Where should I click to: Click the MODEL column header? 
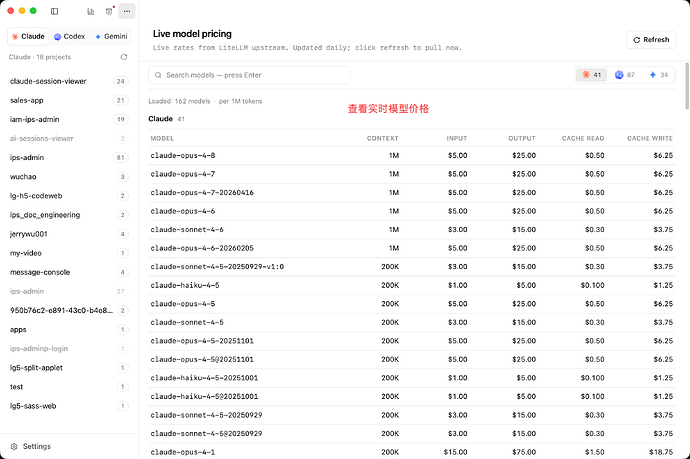coord(162,138)
